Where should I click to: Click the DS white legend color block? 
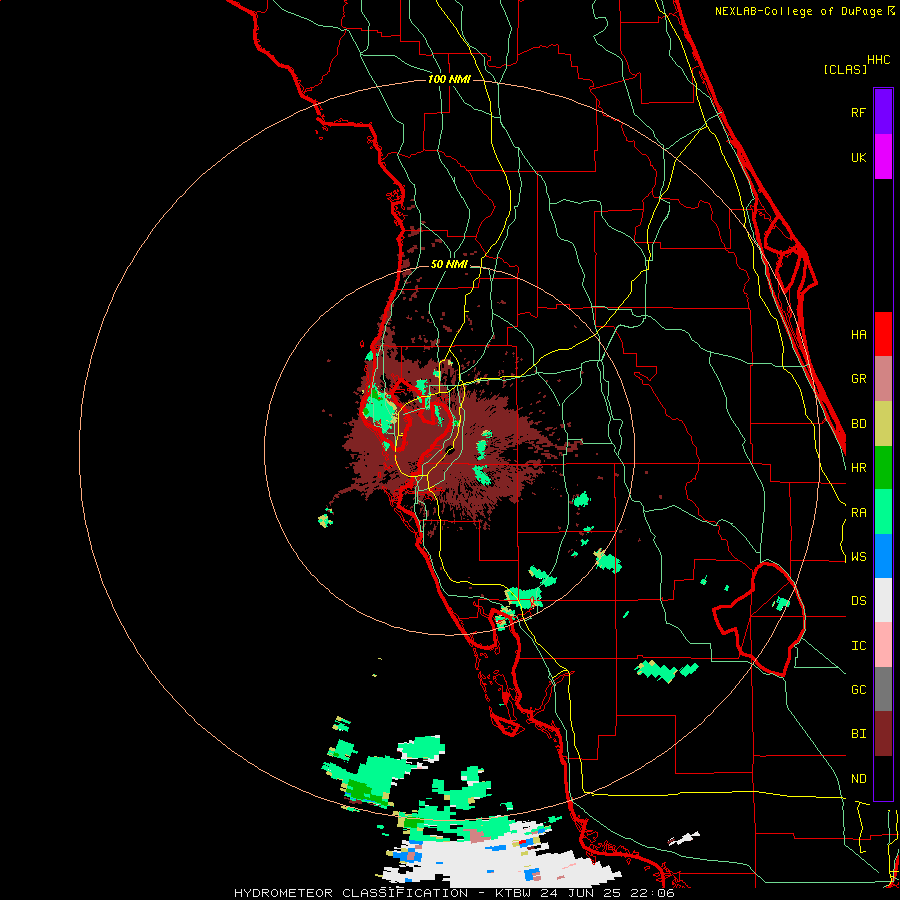point(883,600)
